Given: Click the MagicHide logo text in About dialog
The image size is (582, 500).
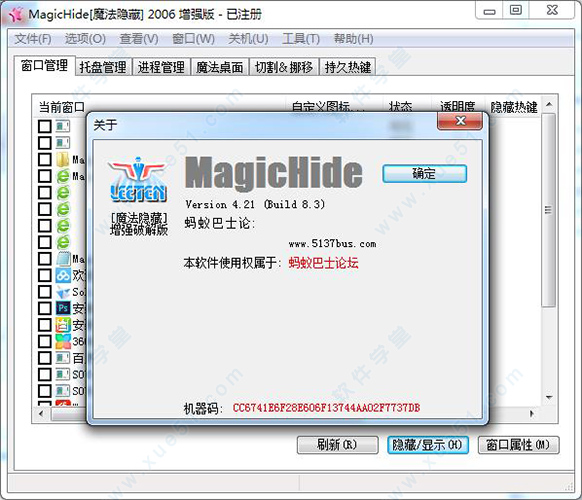Looking at the screenshot, I should pyautogui.click(x=274, y=173).
